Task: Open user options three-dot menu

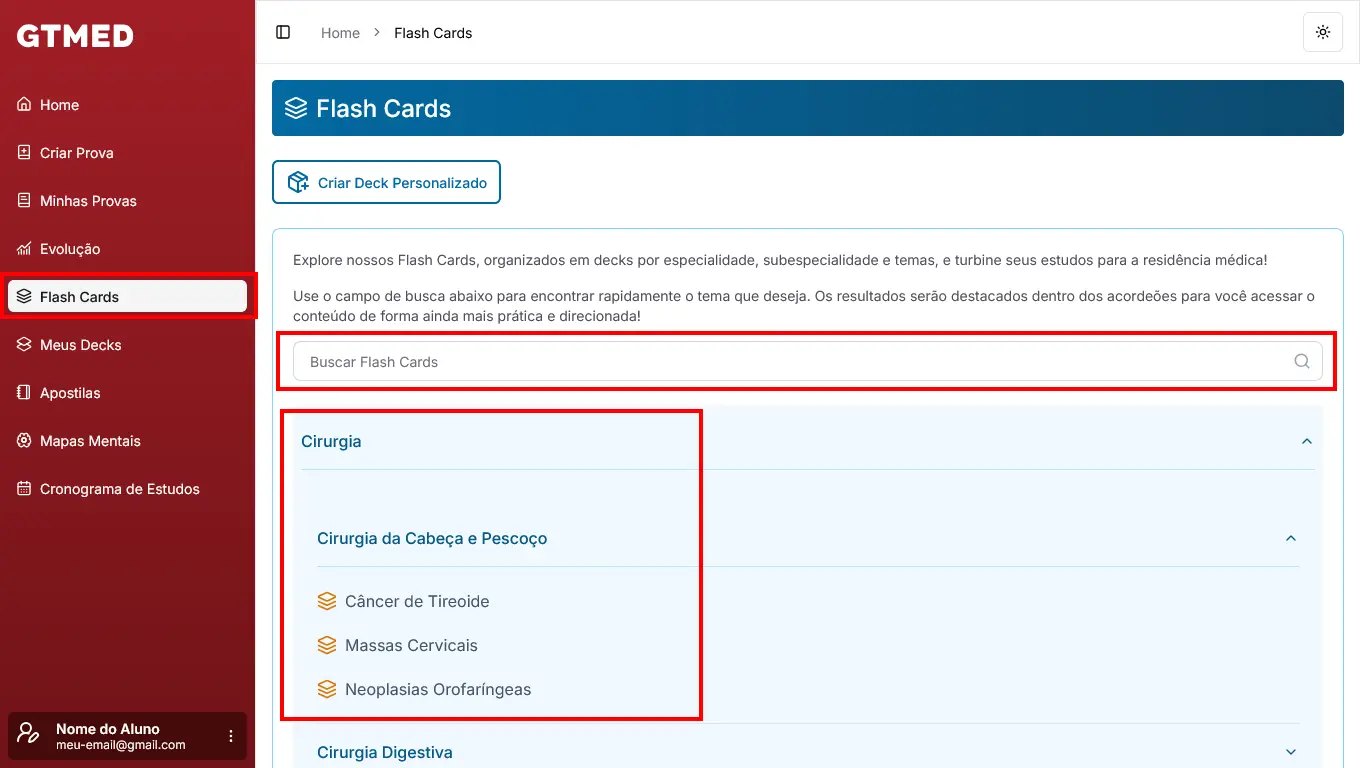Action: point(231,736)
